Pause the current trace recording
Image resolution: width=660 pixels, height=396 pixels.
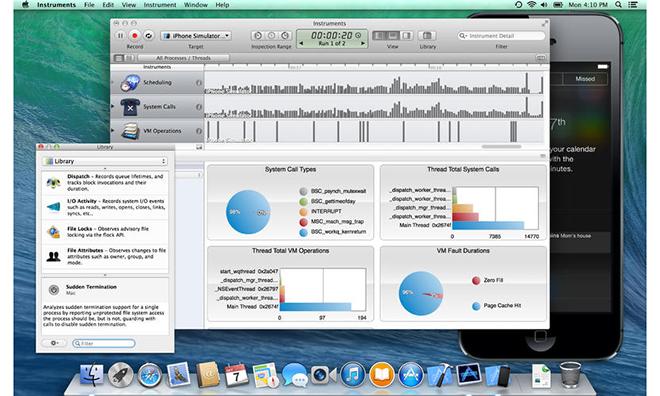120,36
